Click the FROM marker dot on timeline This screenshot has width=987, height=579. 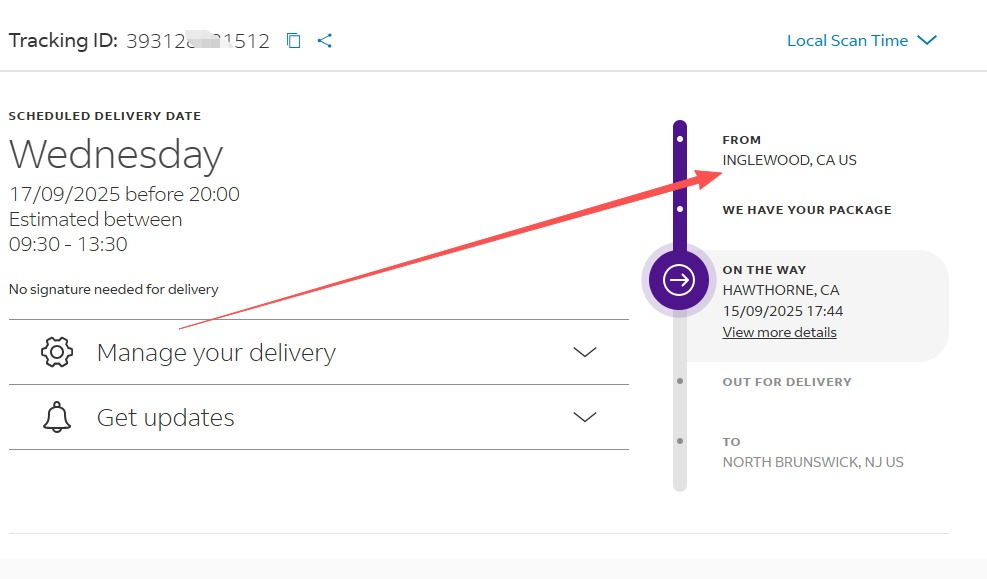point(681,137)
